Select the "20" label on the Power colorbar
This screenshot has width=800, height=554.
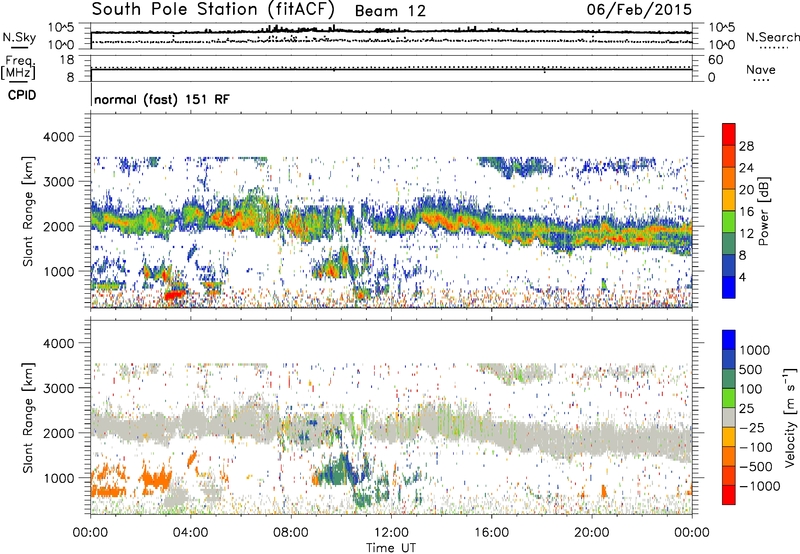746,190
